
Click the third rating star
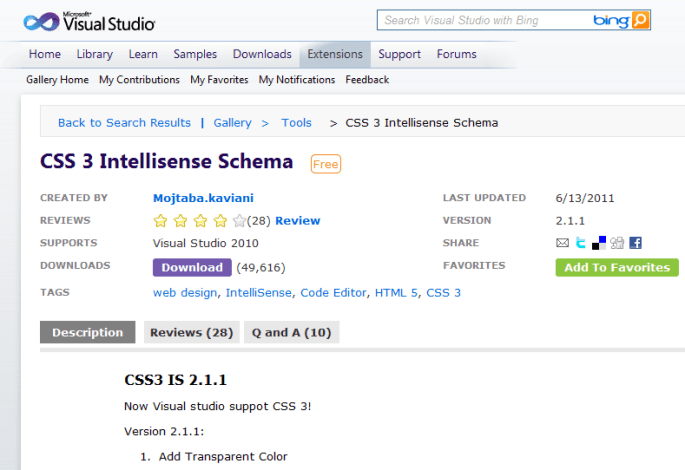coord(201,221)
